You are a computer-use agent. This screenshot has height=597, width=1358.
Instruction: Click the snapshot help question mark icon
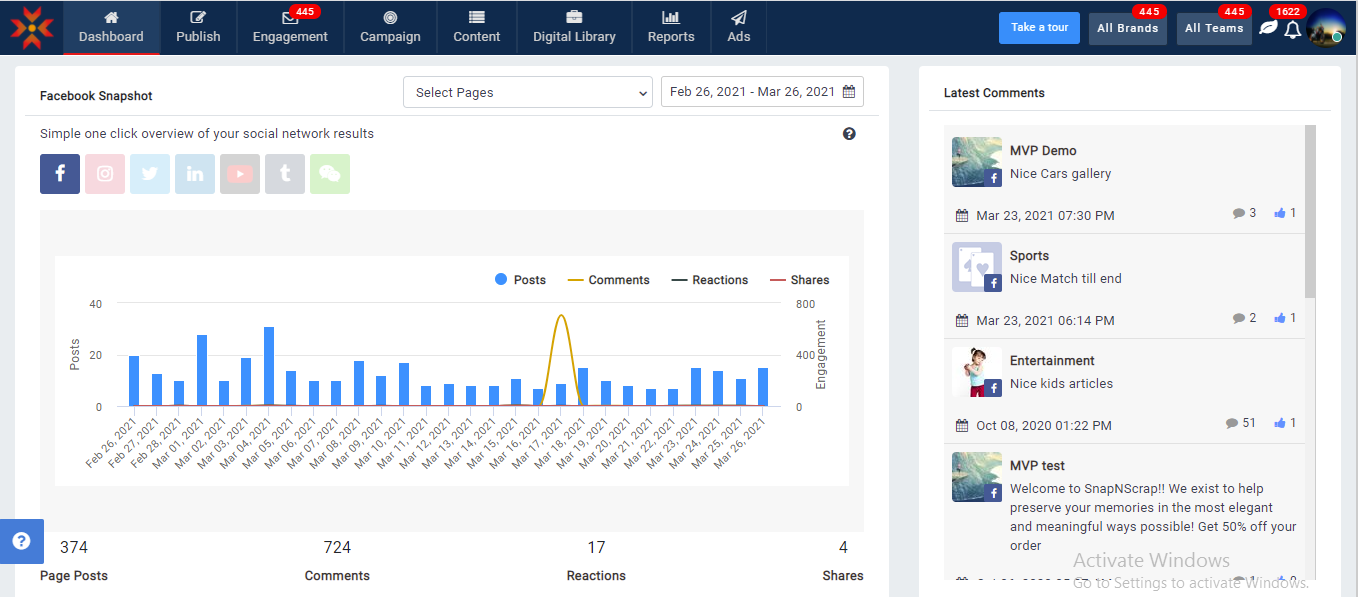pyautogui.click(x=849, y=134)
